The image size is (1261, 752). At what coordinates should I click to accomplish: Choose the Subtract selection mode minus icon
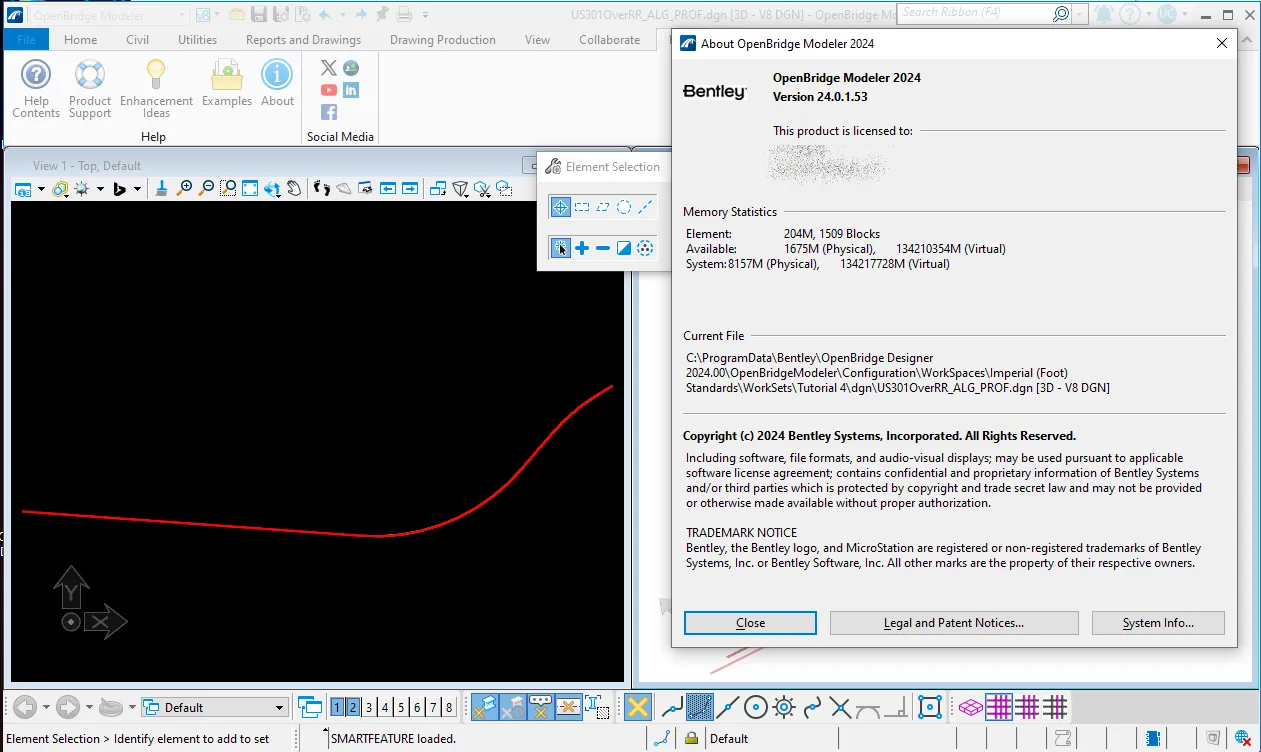pyautogui.click(x=603, y=248)
